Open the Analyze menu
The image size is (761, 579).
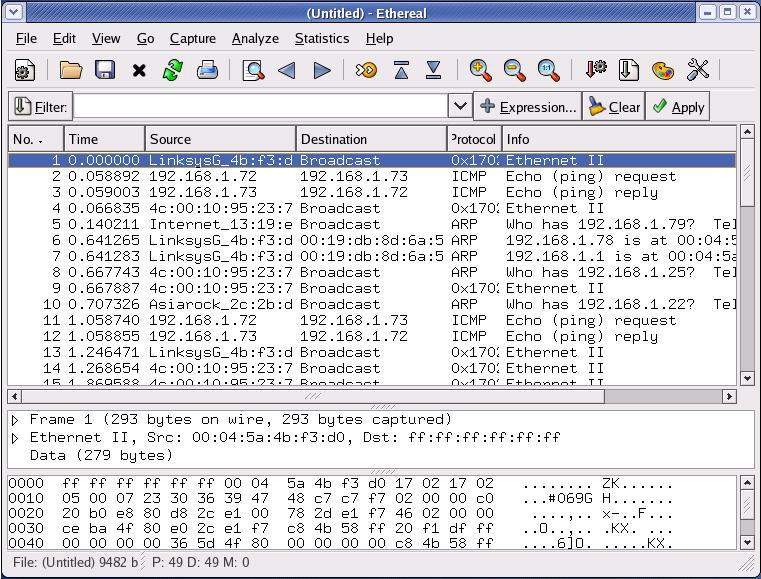pyautogui.click(x=255, y=38)
